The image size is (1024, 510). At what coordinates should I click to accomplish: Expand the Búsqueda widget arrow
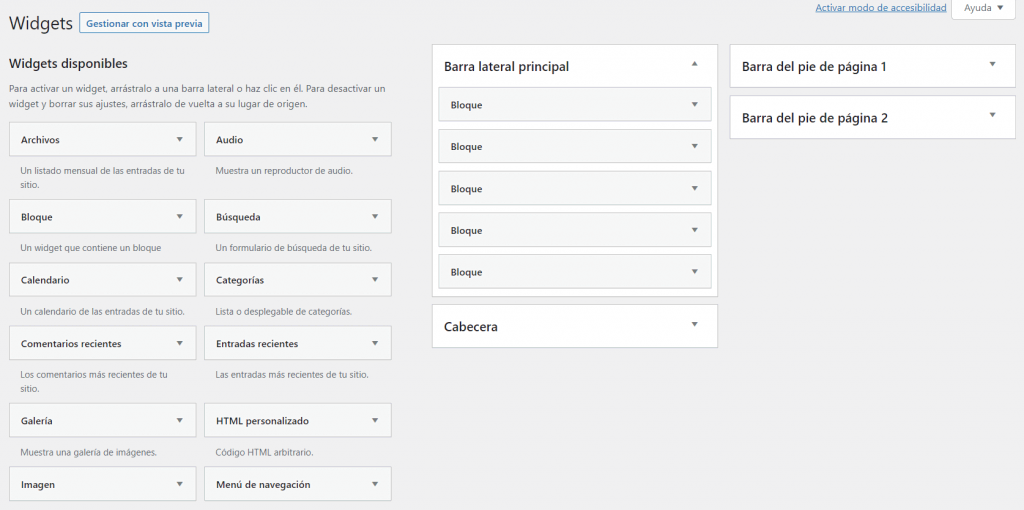pyautogui.click(x=375, y=216)
